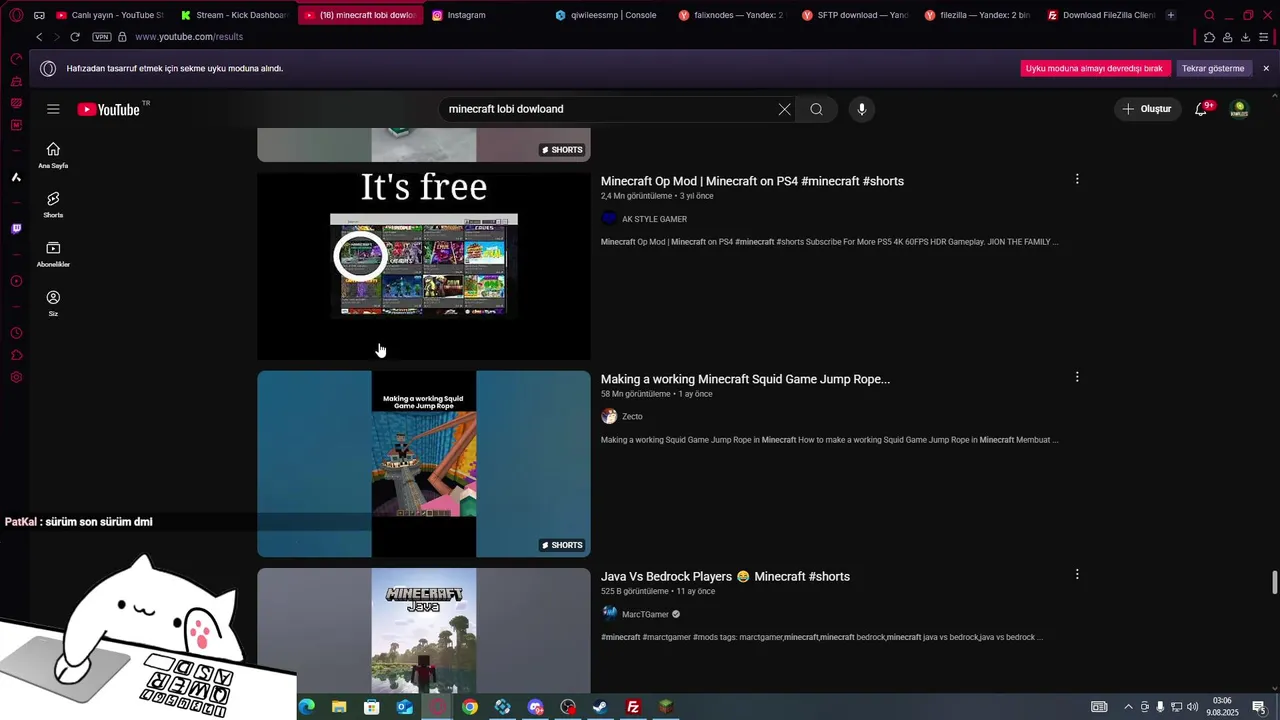The width and height of the screenshot is (1280, 720).
Task: Open the MarcTGamer channel link
Action: [645, 614]
